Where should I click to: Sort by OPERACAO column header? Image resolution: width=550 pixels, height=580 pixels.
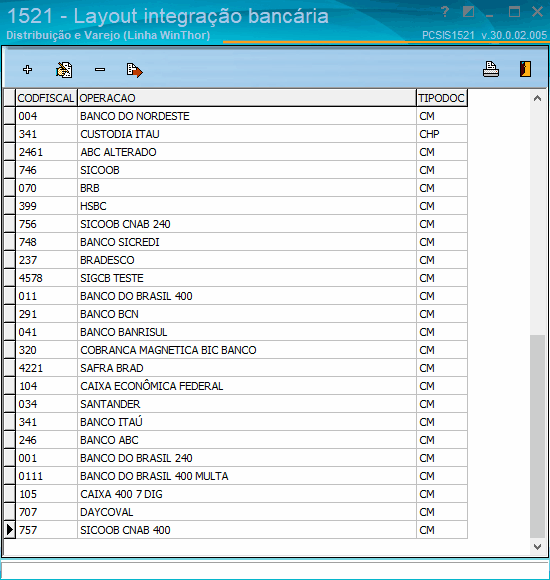[x=247, y=98]
